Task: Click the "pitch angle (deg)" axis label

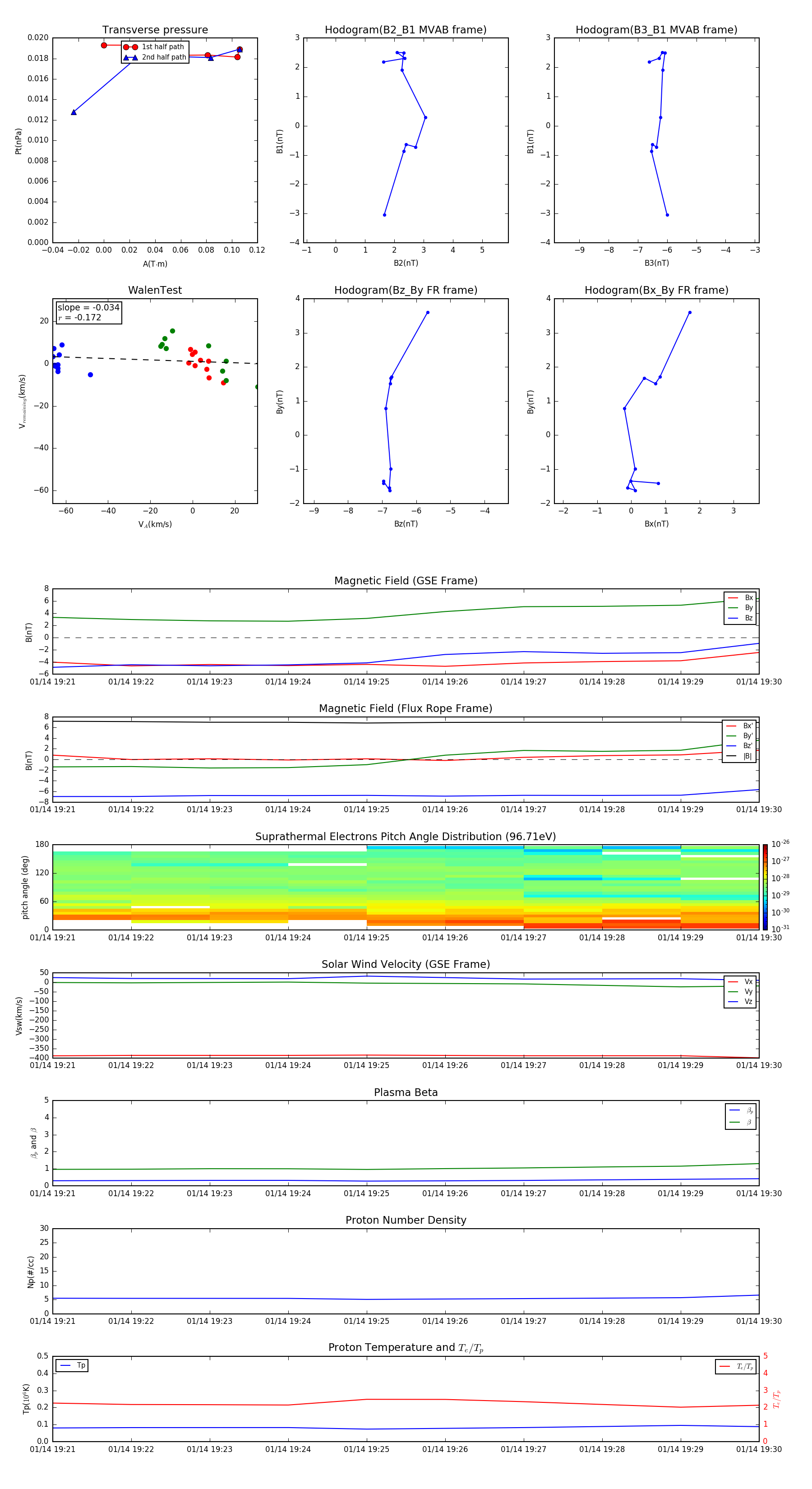Action: tap(25, 887)
